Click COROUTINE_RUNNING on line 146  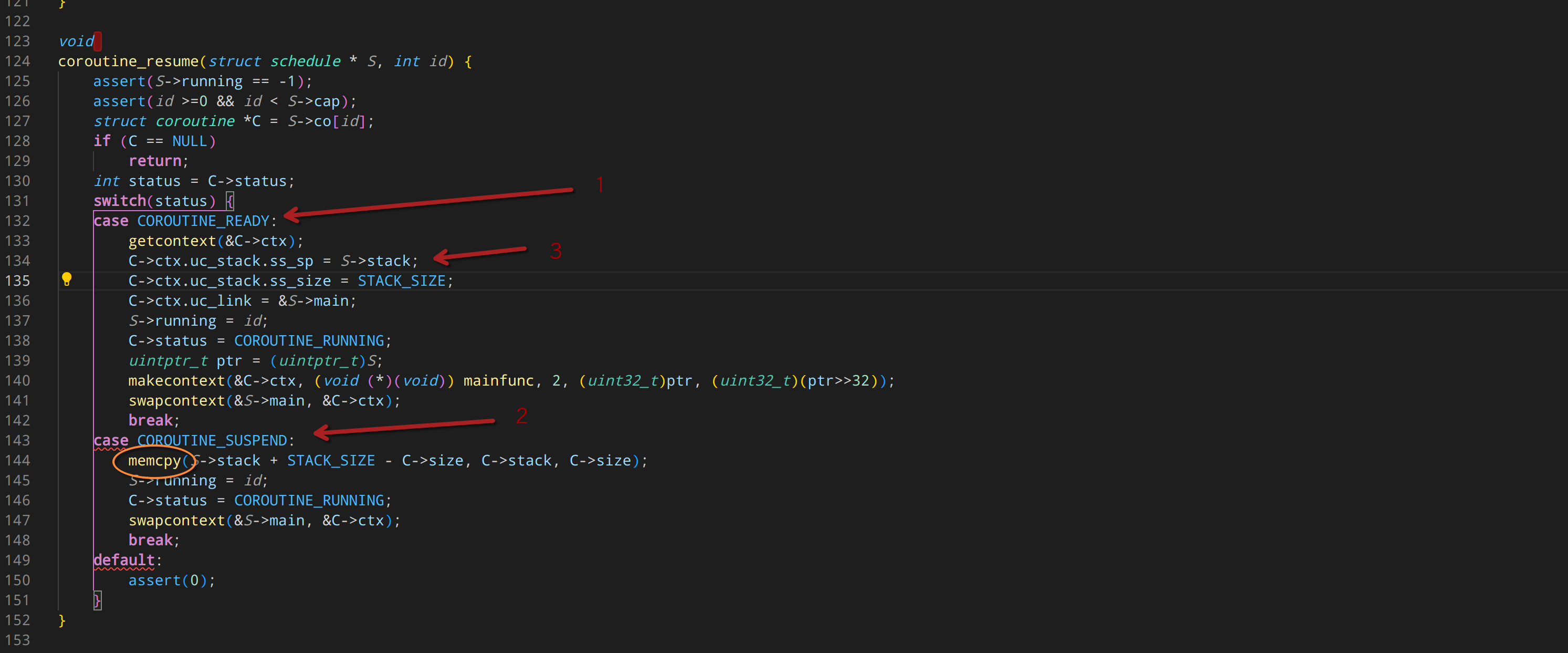pos(309,500)
